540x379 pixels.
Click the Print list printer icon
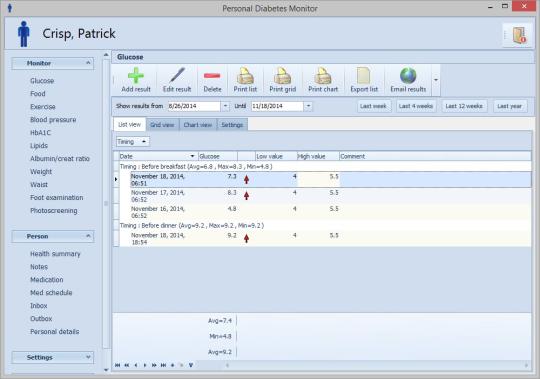pyautogui.click(x=245, y=75)
